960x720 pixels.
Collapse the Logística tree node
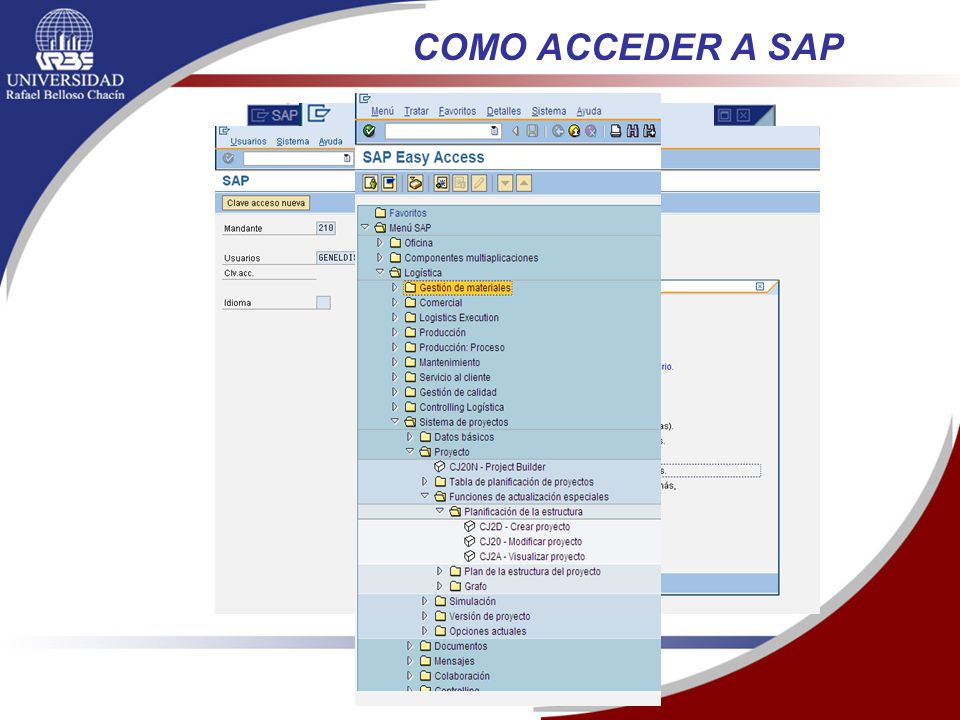pyautogui.click(x=380, y=272)
